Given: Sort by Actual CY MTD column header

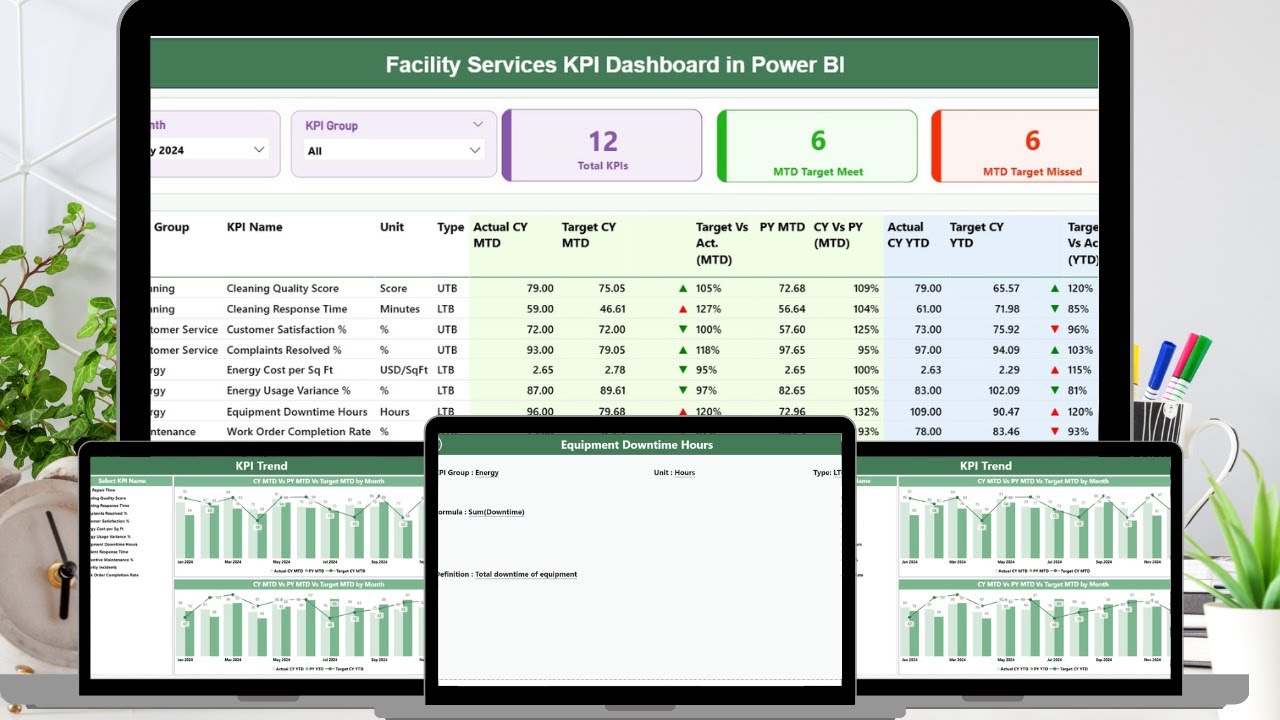Looking at the screenshot, I should [x=500, y=235].
